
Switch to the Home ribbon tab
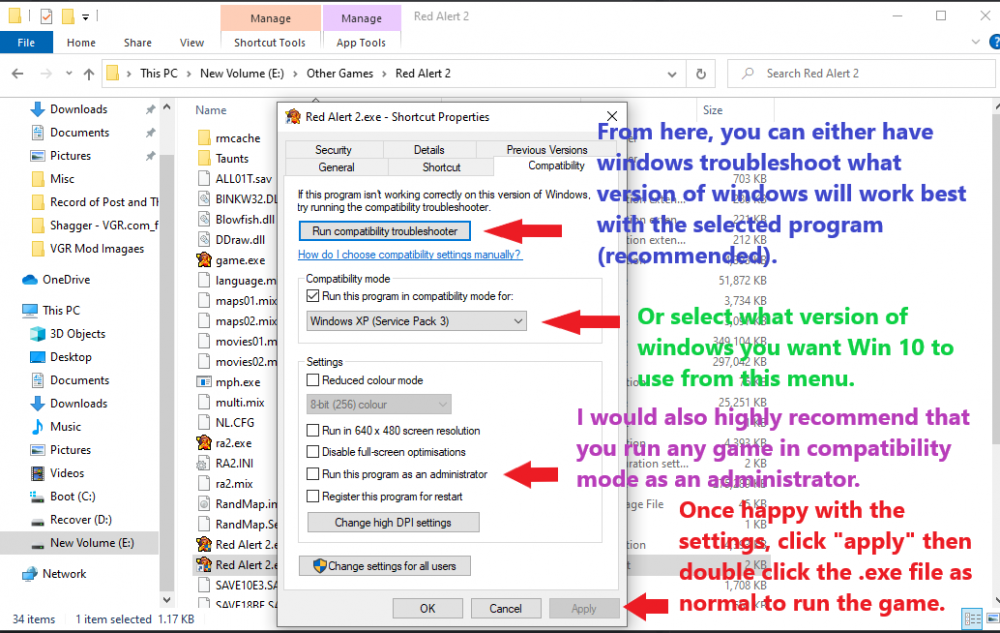tap(81, 43)
